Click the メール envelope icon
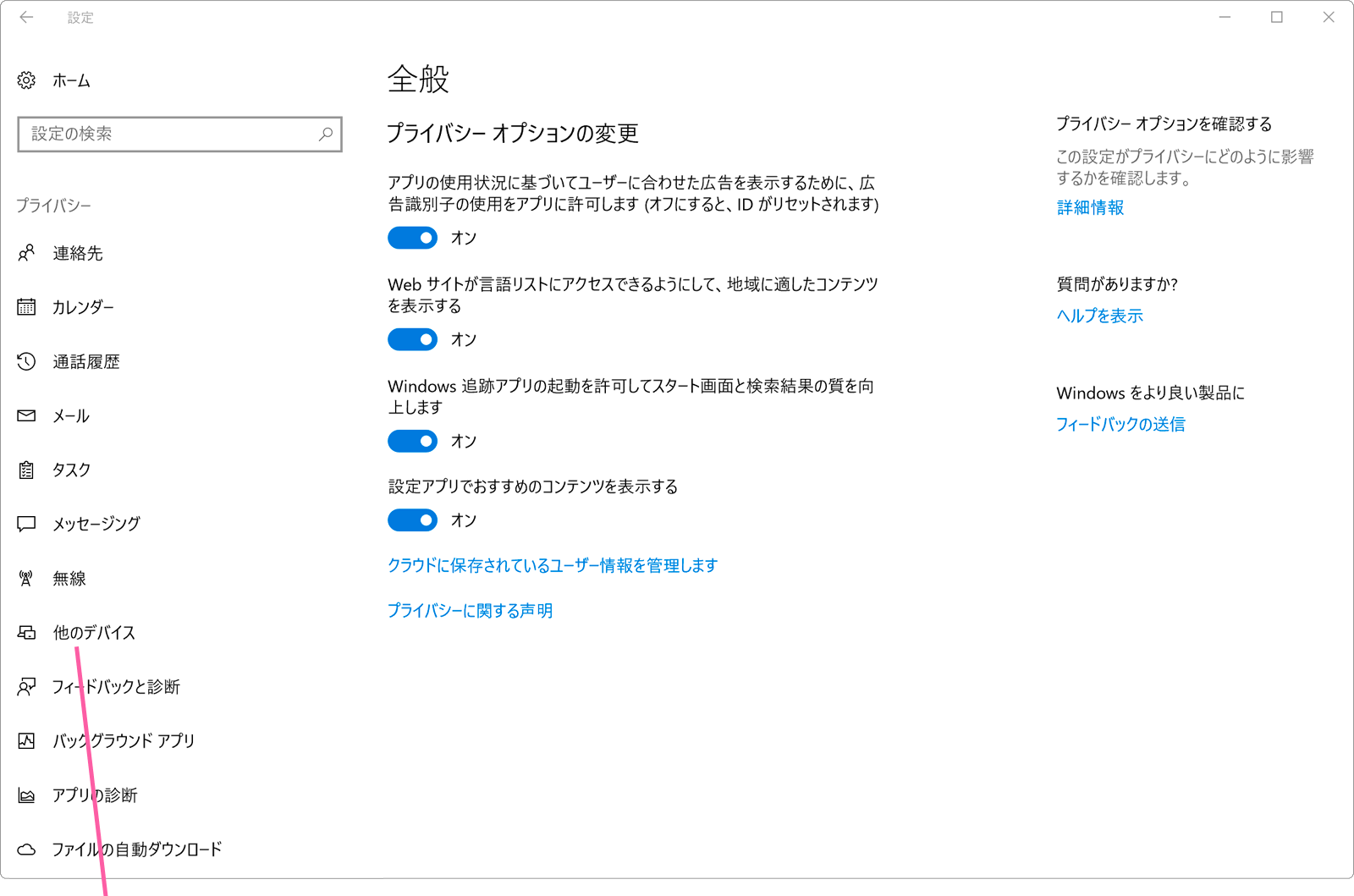The height and width of the screenshot is (896, 1354). click(x=26, y=415)
